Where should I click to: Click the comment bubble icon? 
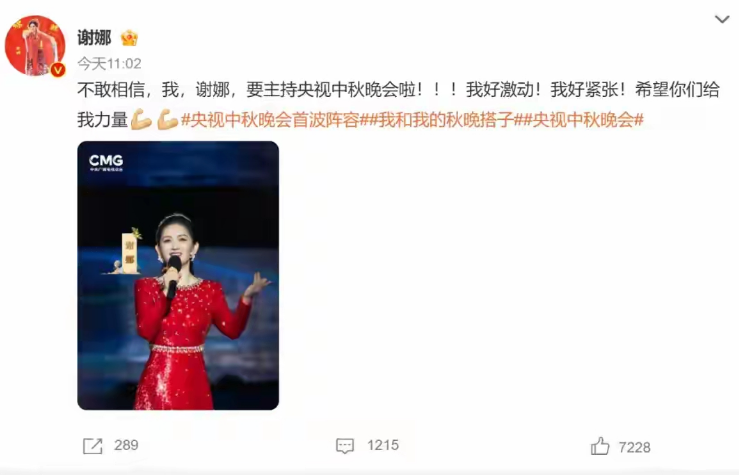coord(345,446)
